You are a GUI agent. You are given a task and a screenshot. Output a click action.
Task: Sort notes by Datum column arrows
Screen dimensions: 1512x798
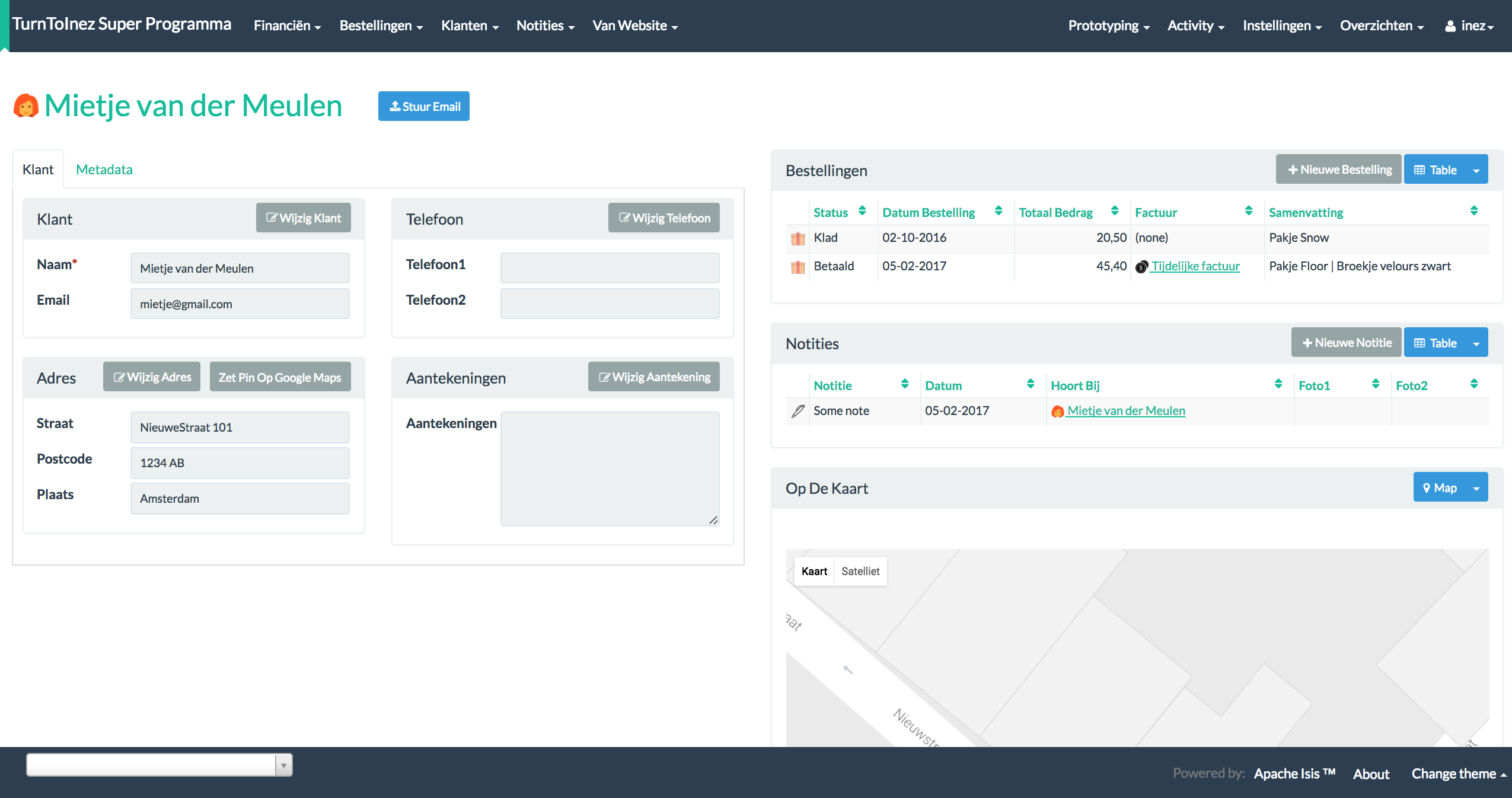click(1031, 384)
